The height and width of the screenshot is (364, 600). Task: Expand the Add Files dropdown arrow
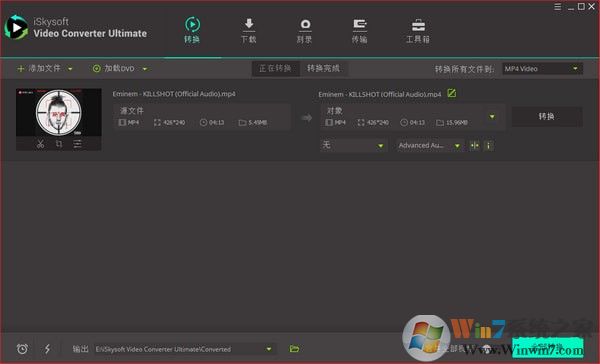[70, 69]
